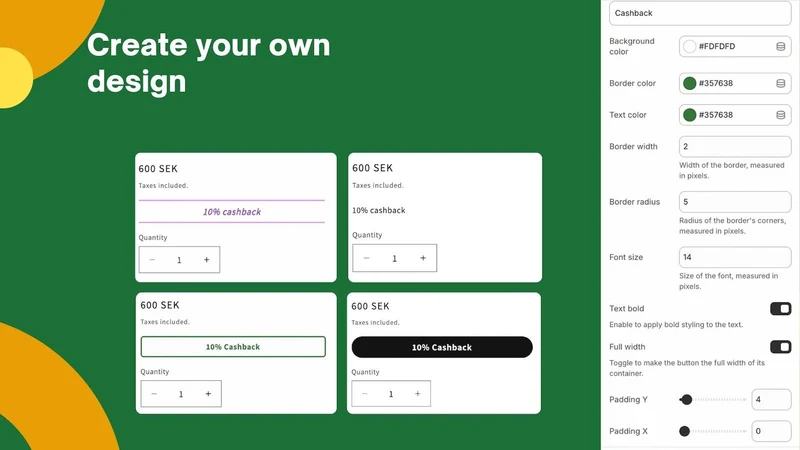The width and height of the screenshot is (800, 450).
Task: Click minus in plain 10% cashback card
Action: (x=366, y=258)
